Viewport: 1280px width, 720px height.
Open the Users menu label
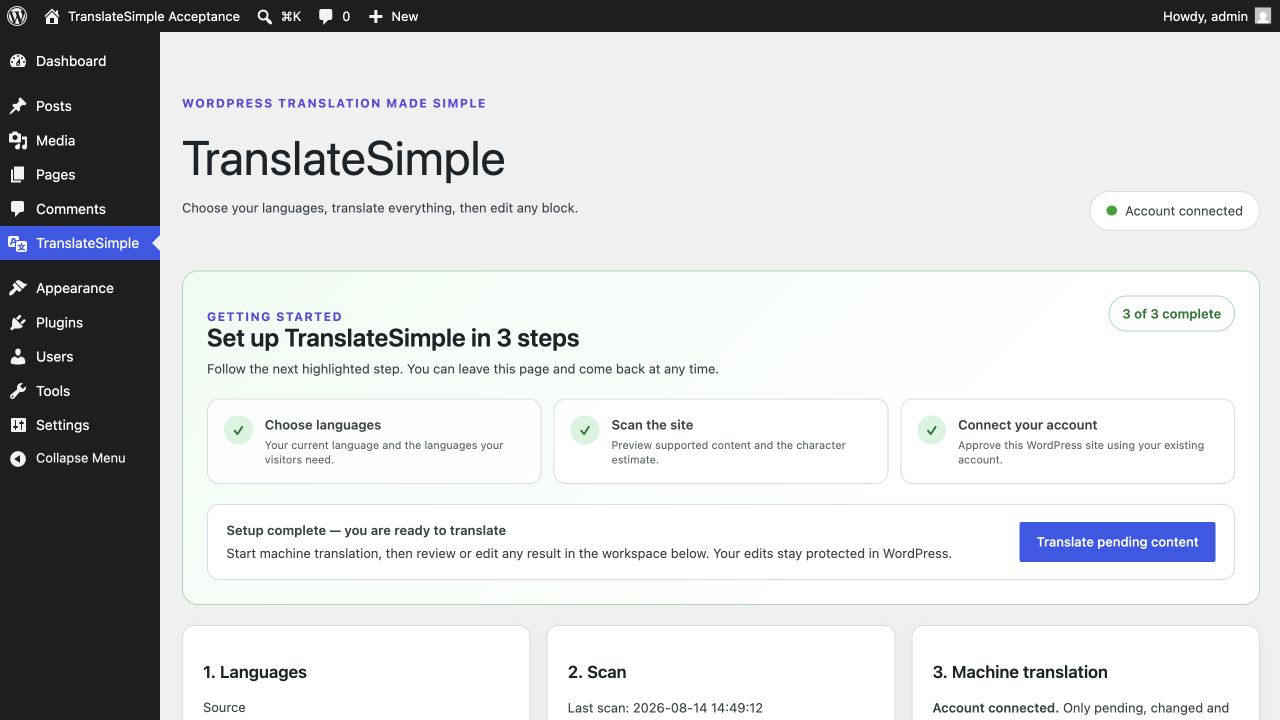tap(55, 357)
